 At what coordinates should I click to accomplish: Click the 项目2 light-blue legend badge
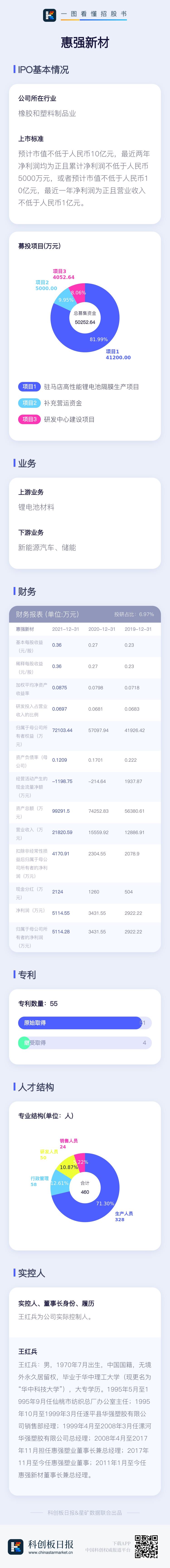(29, 403)
